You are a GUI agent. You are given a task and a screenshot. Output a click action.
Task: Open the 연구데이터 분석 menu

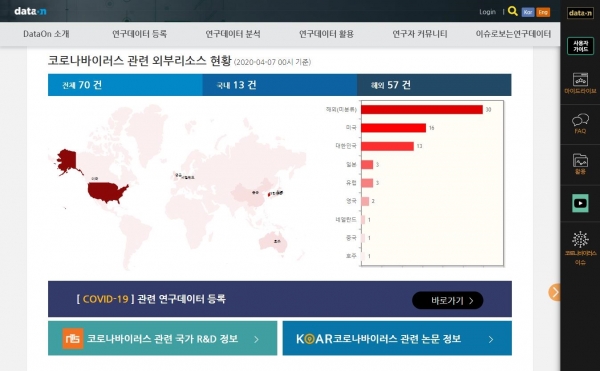(x=233, y=34)
